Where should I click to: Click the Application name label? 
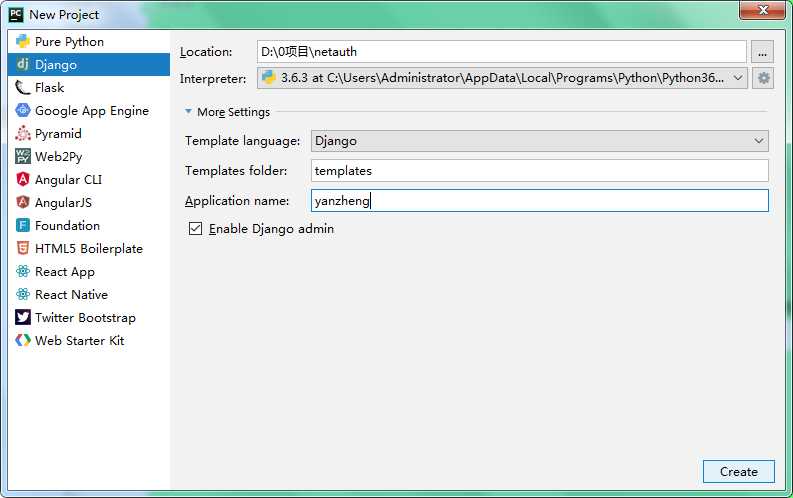[237, 201]
